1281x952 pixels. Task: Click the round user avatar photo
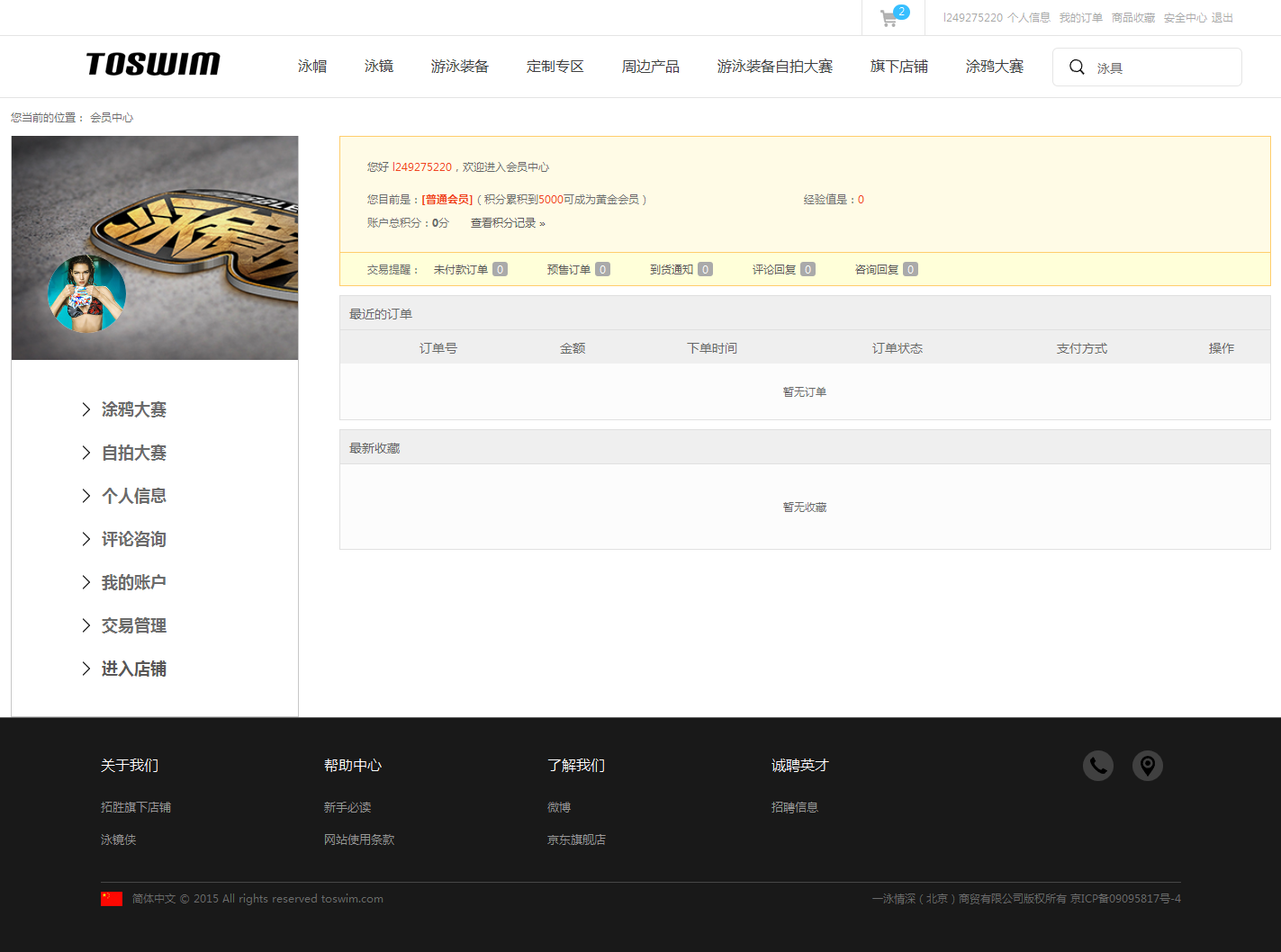point(86,294)
